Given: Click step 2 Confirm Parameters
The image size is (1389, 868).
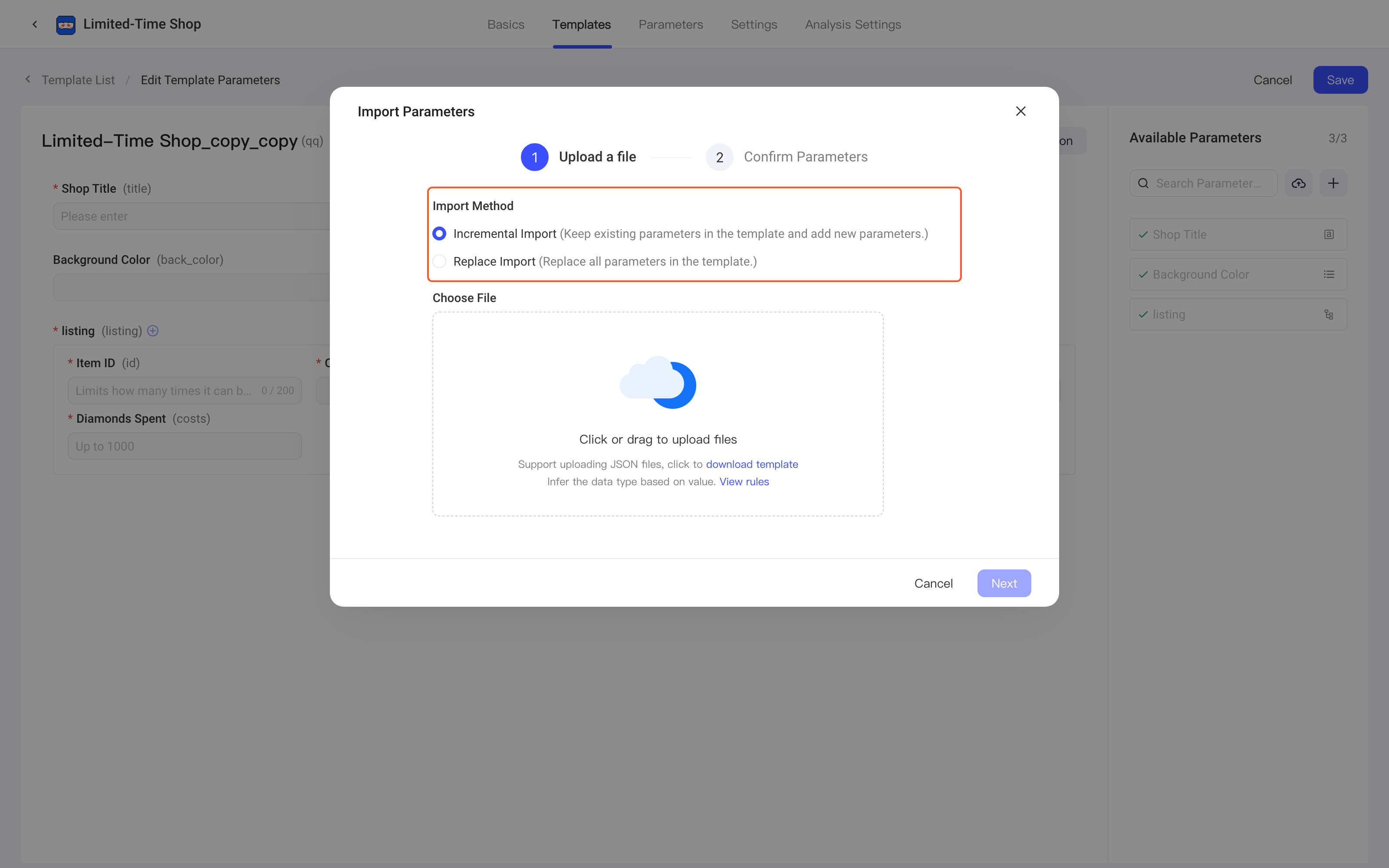Looking at the screenshot, I should click(787, 157).
